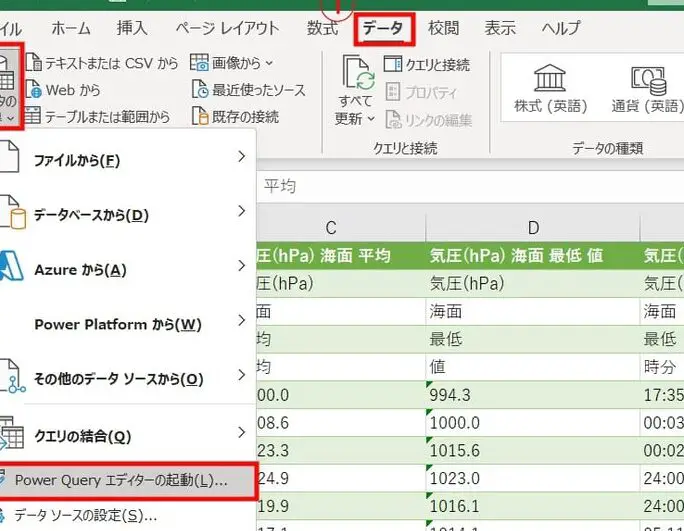The image size is (684, 531).
Task: Click the Refresh All (すべて更新) icon
Action: point(356,76)
